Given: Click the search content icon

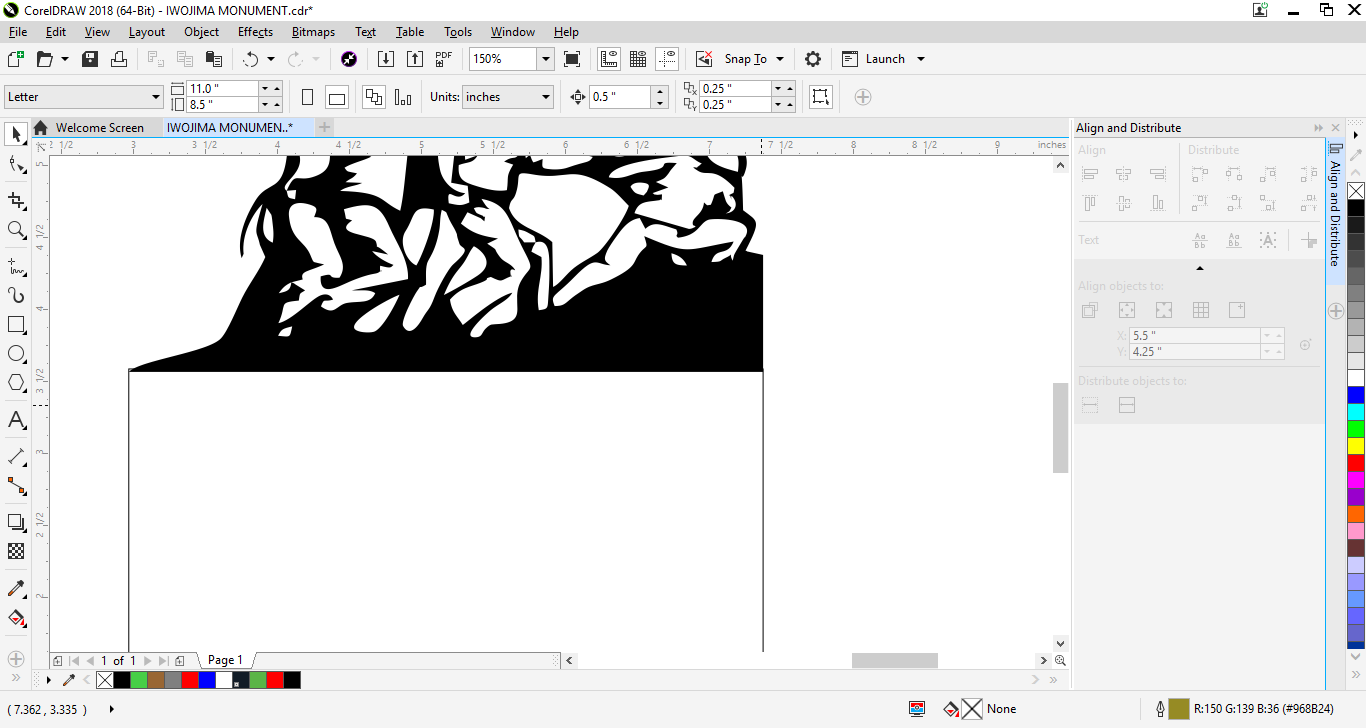Looking at the screenshot, I should (349, 59).
